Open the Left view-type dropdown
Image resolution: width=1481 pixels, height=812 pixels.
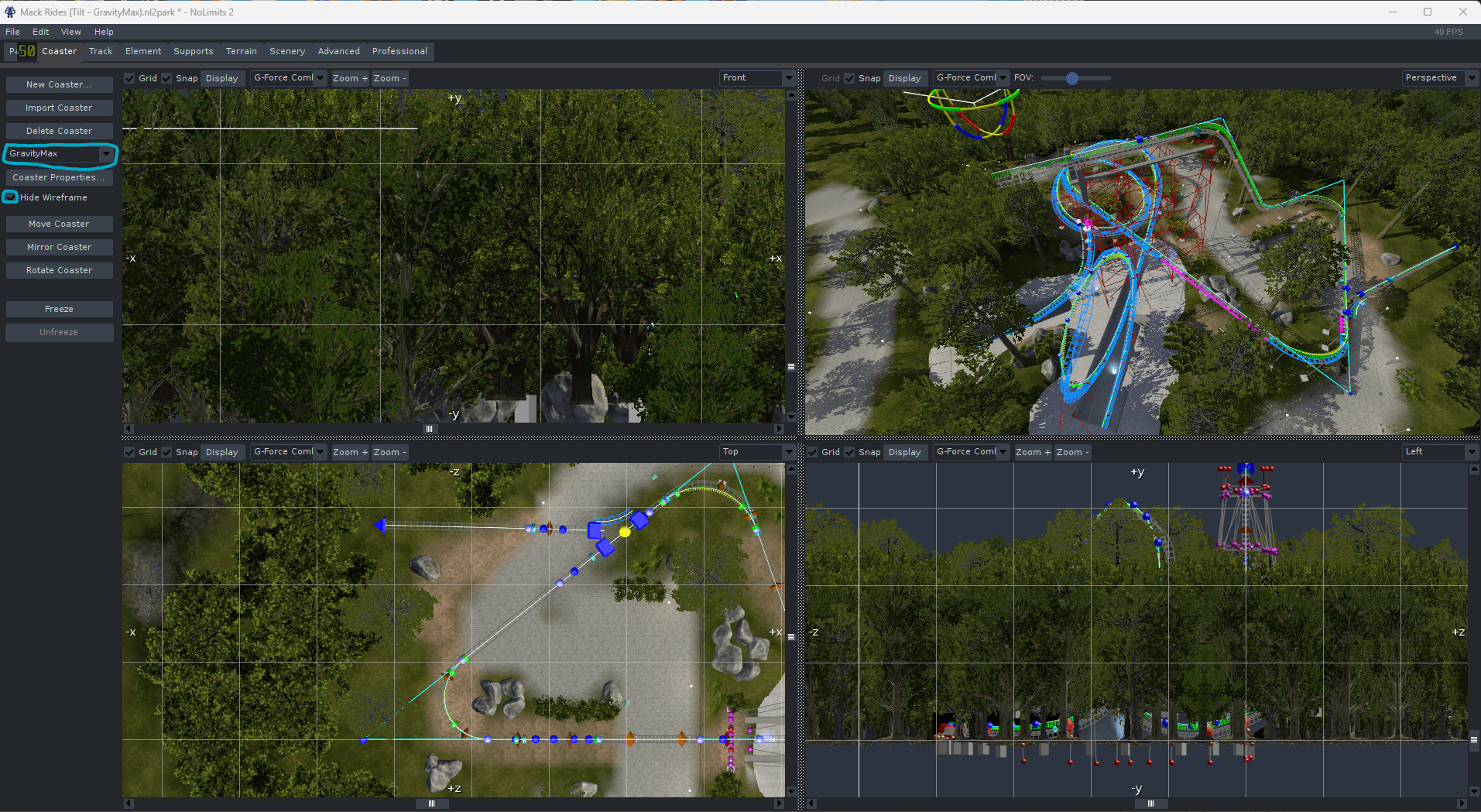pos(1440,452)
